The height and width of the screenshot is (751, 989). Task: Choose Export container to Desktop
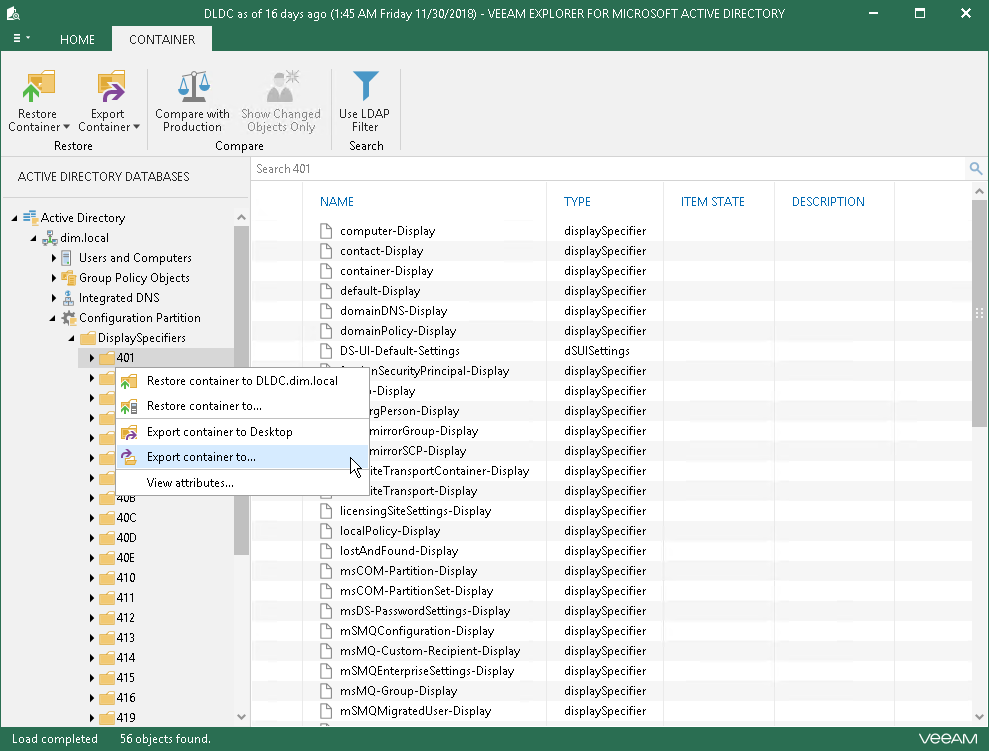pos(219,432)
